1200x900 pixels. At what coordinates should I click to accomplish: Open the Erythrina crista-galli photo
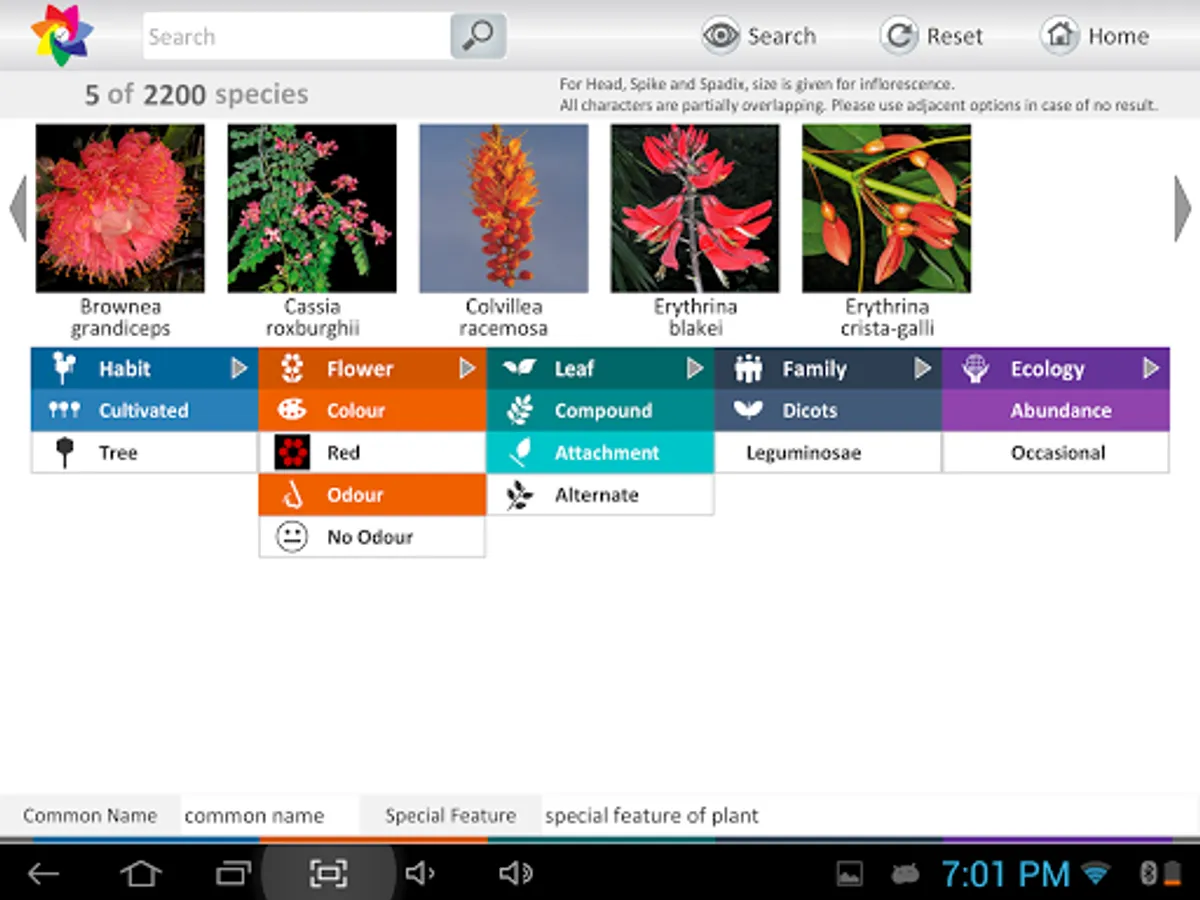point(887,208)
